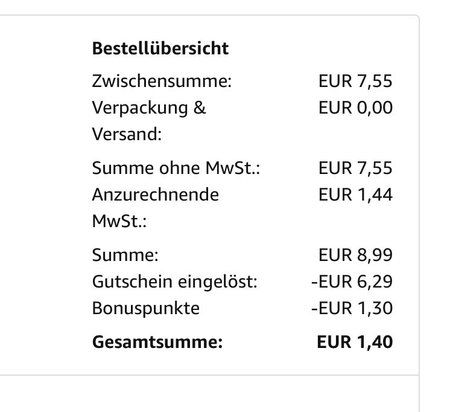Click the Verpackung & Versand label
This screenshot has width=450, height=412.
point(149,121)
